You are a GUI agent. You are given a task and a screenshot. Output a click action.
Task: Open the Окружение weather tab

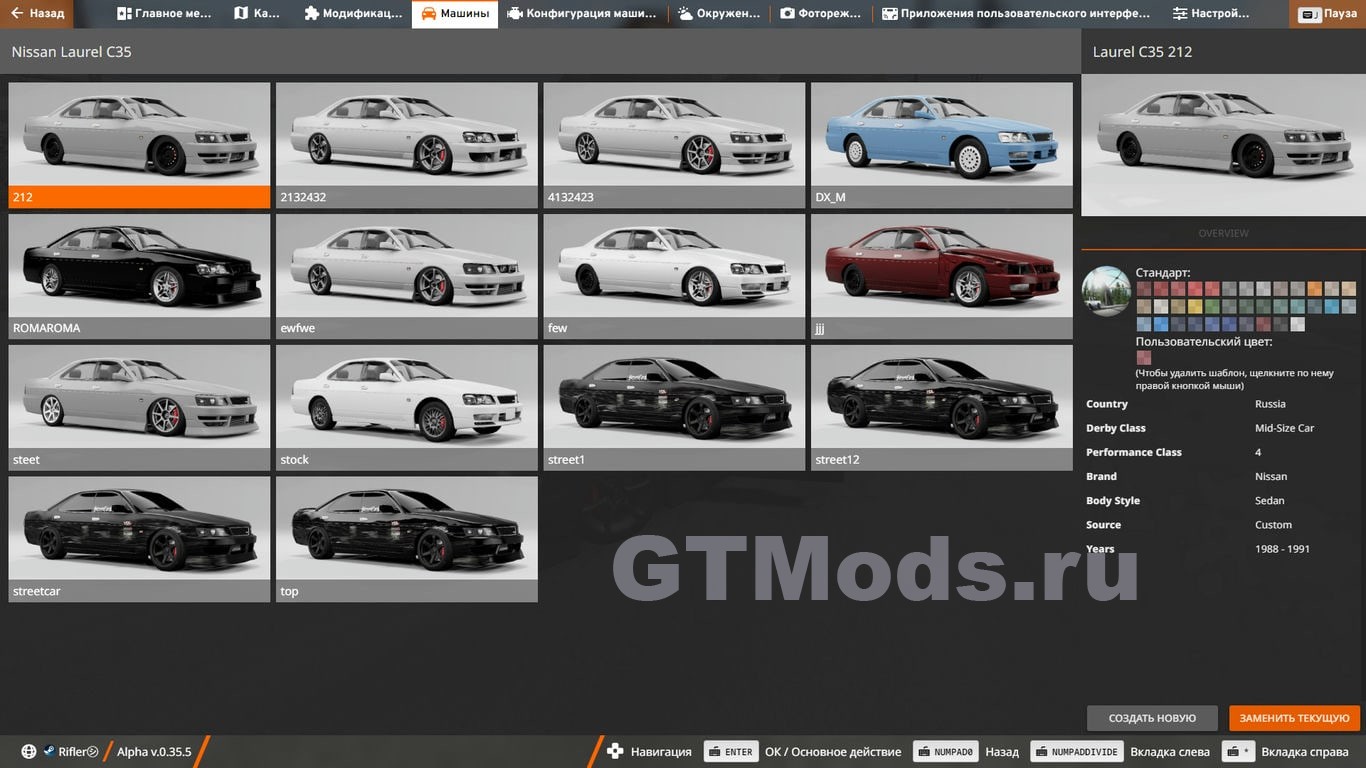(719, 14)
